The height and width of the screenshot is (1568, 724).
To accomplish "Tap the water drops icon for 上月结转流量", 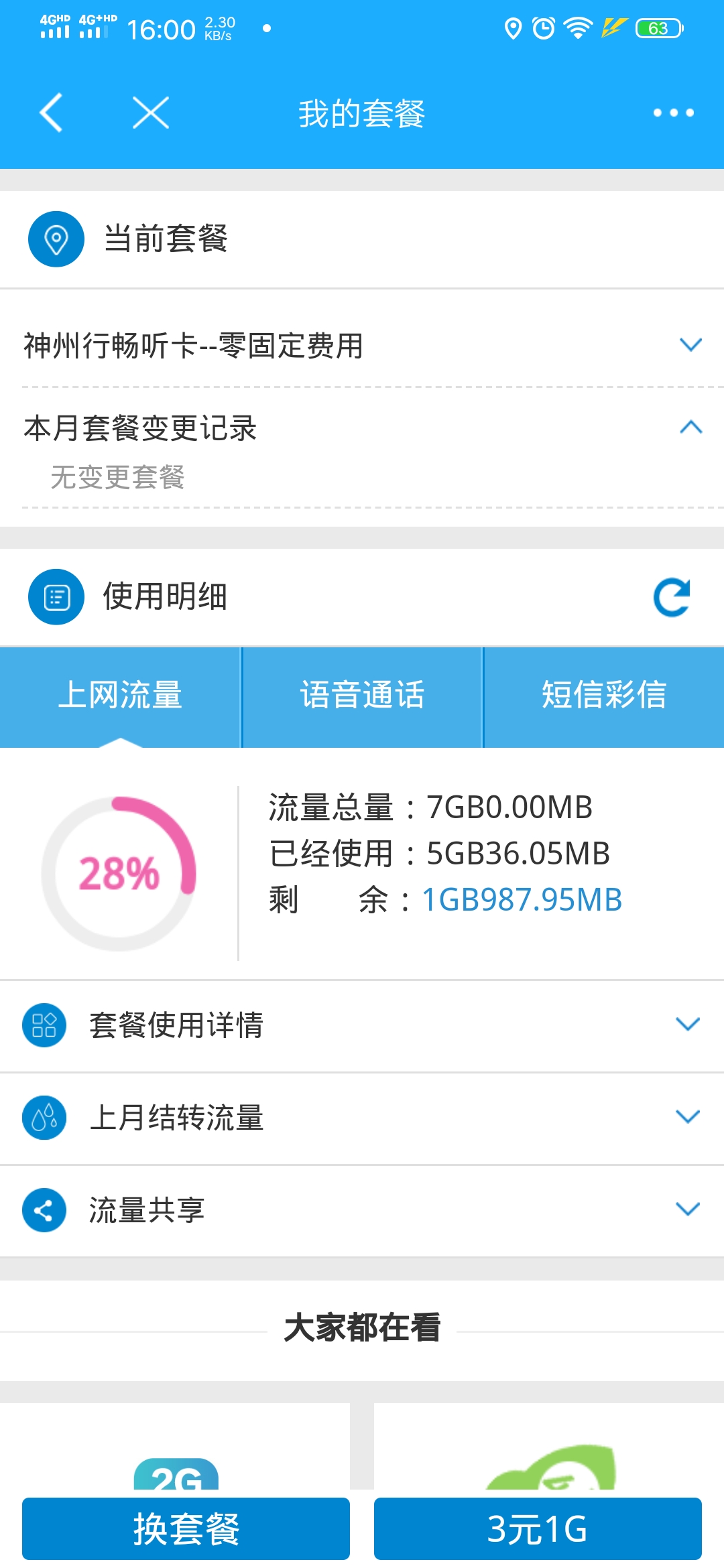I will (44, 1118).
